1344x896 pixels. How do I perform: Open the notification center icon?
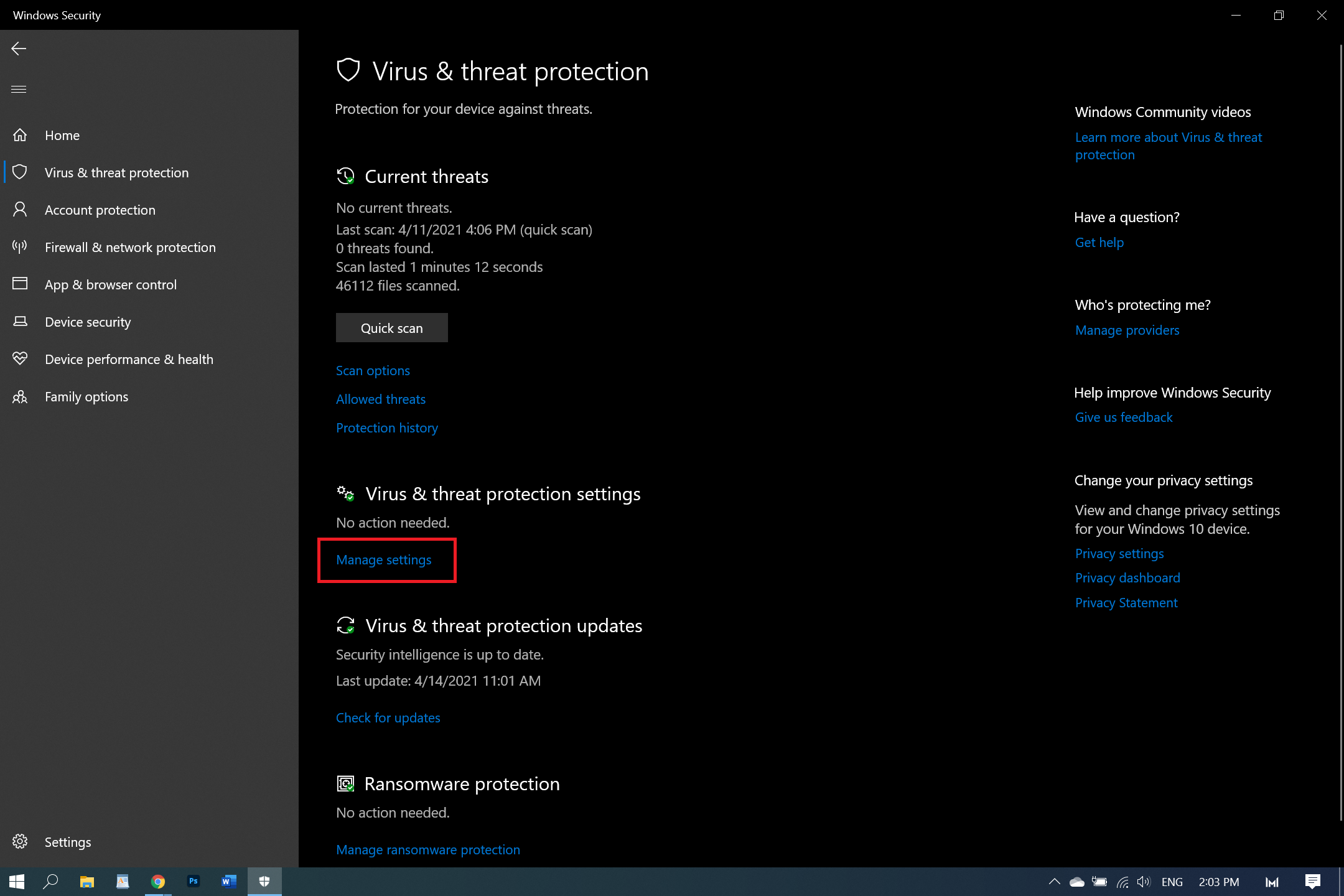point(1313,882)
